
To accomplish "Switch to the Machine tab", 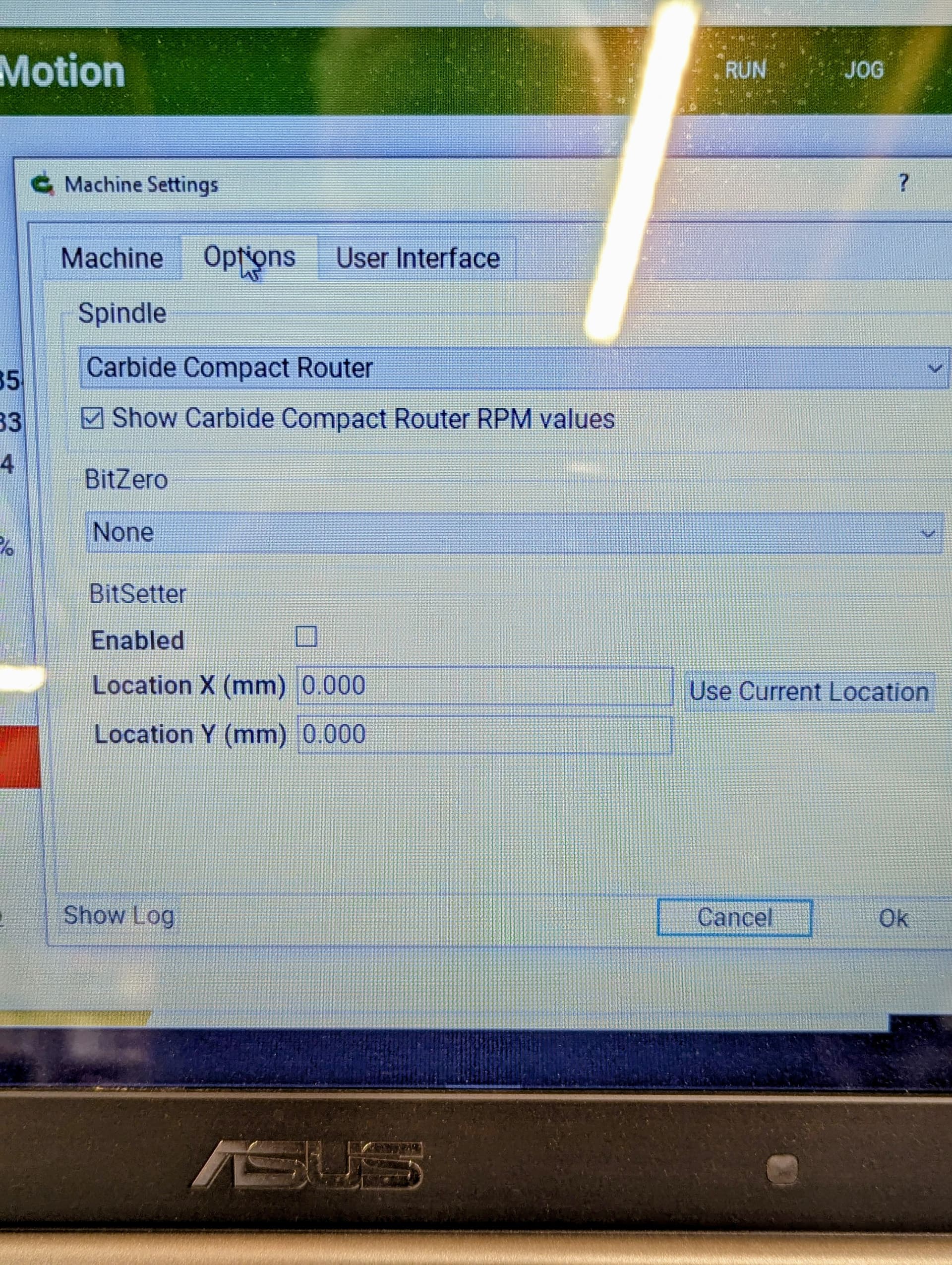I will click(x=112, y=258).
